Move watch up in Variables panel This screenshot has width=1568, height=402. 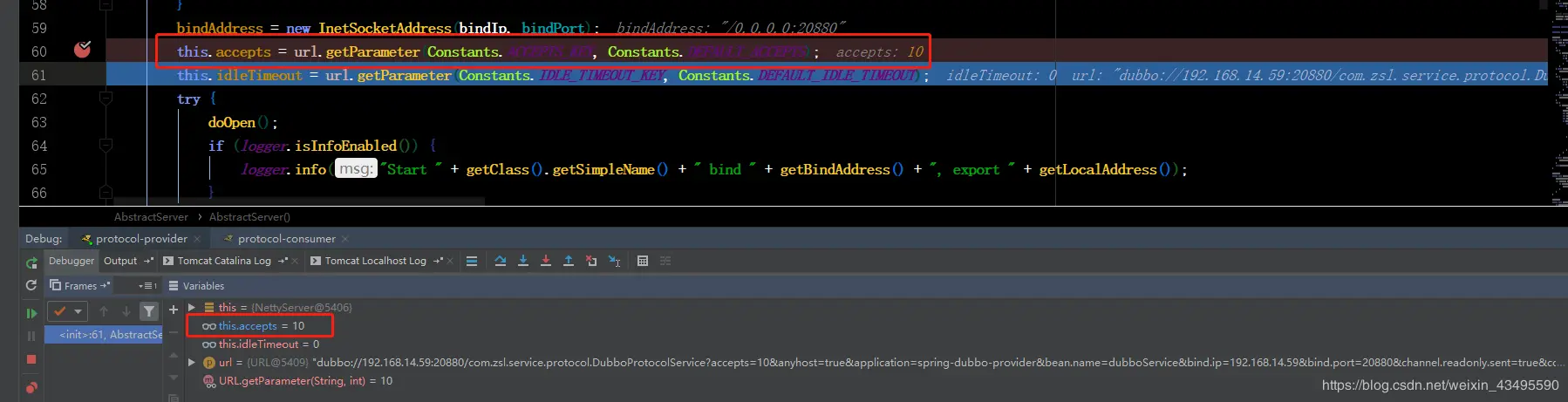click(173, 355)
